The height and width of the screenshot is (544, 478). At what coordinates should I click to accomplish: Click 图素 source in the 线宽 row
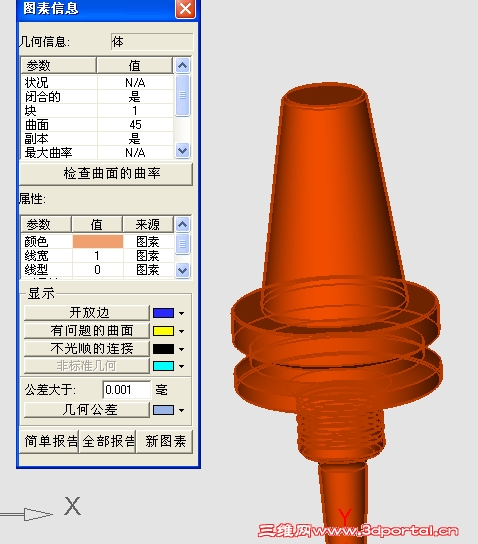pos(148,256)
